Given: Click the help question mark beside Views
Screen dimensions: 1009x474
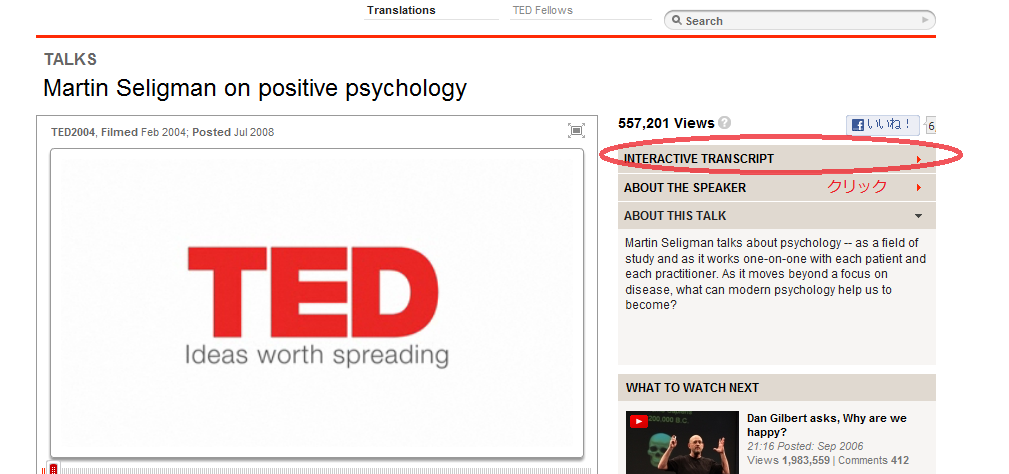Looking at the screenshot, I should click(725, 123).
